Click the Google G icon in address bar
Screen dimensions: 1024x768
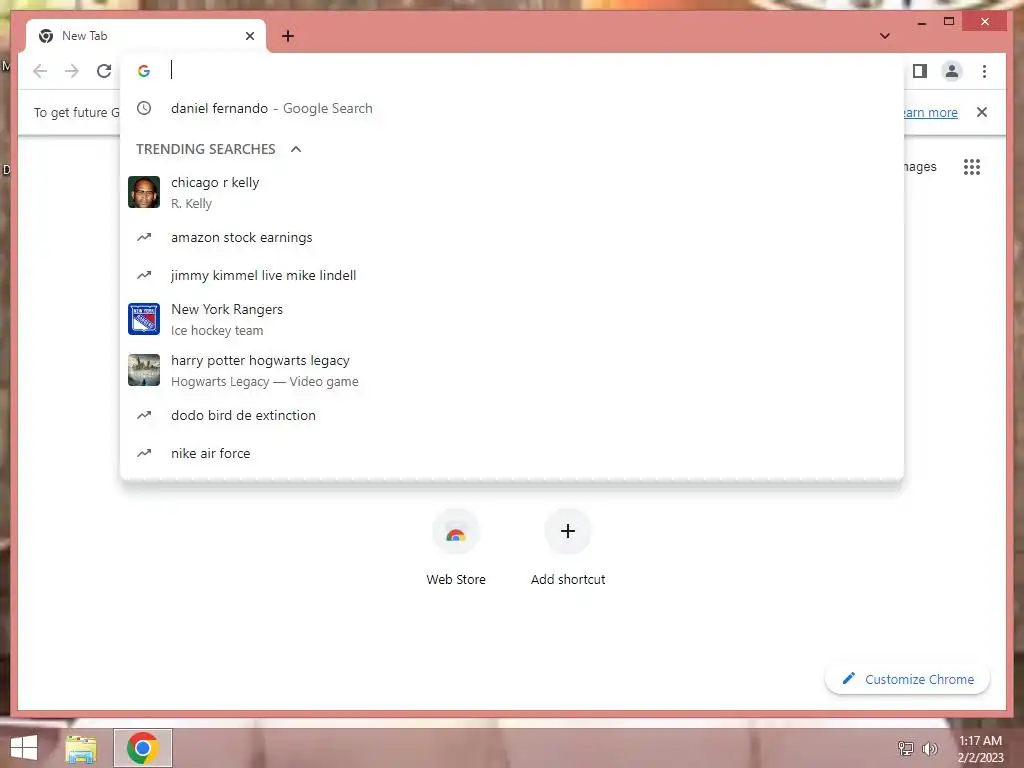pyautogui.click(x=144, y=71)
